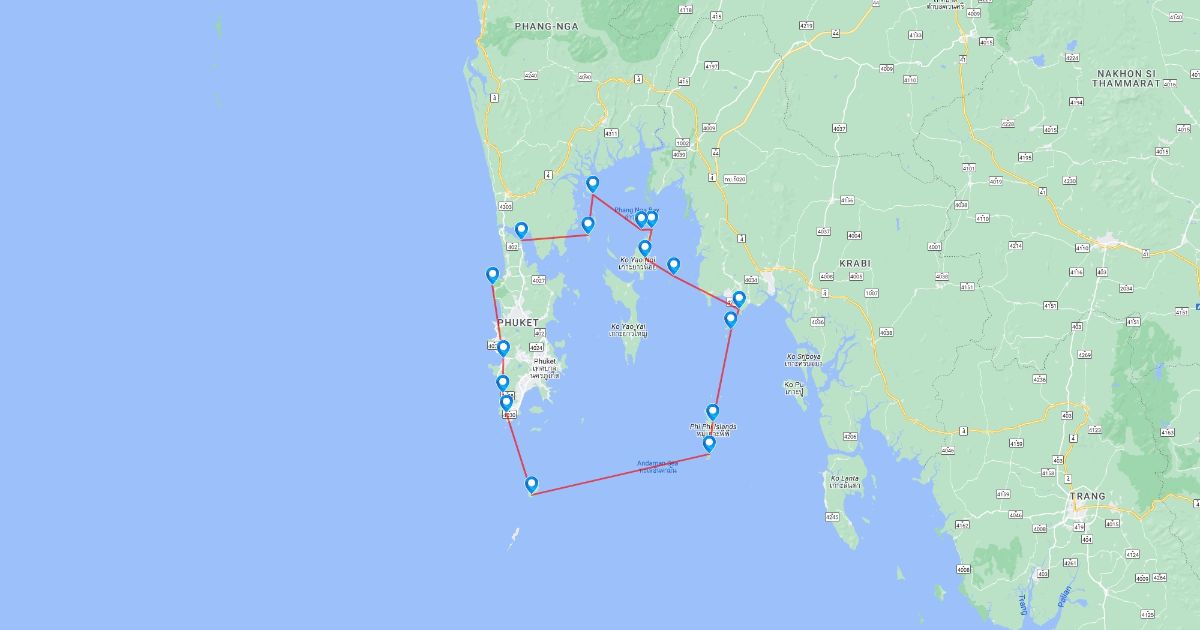Screen dimensions: 1200x630
Task: Click the PHANG-NGA province label
Action: click(545, 25)
